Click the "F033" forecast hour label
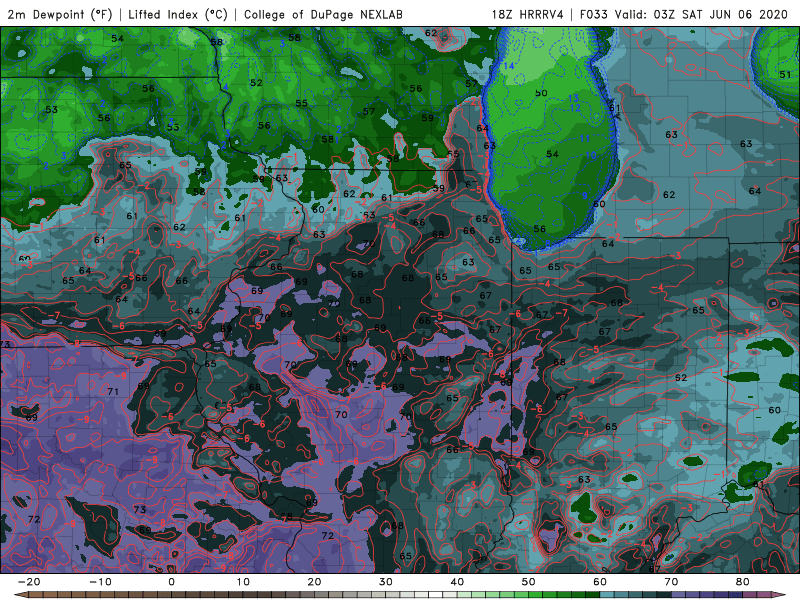 594,14
